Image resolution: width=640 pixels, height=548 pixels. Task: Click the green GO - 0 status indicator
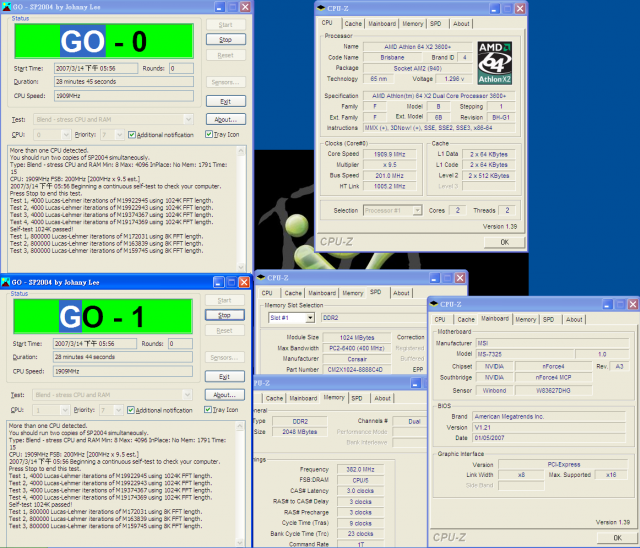click(x=104, y=41)
